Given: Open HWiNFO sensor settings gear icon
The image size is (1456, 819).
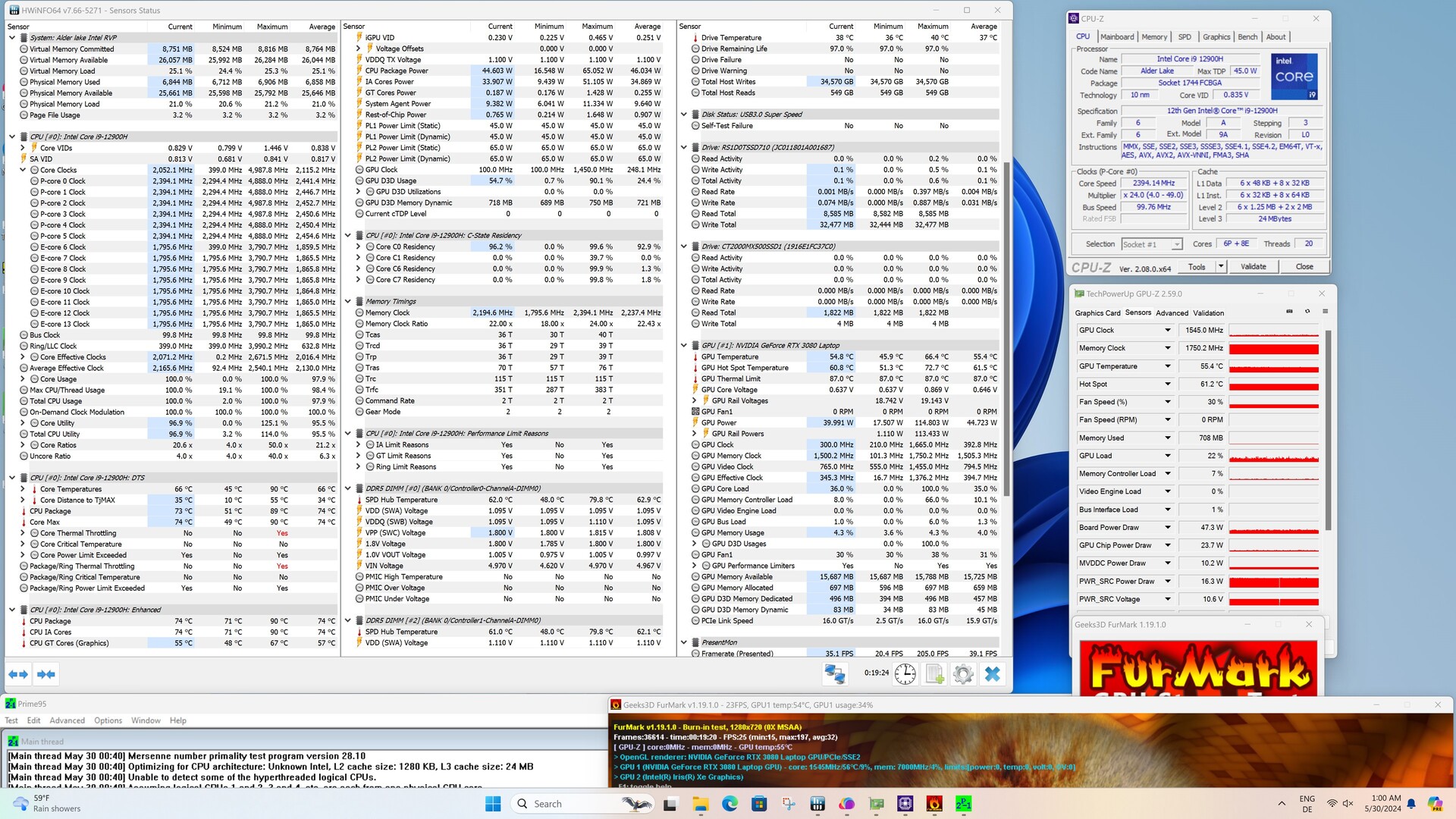Looking at the screenshot, I should pyautogui.click(x=963, y=673).
